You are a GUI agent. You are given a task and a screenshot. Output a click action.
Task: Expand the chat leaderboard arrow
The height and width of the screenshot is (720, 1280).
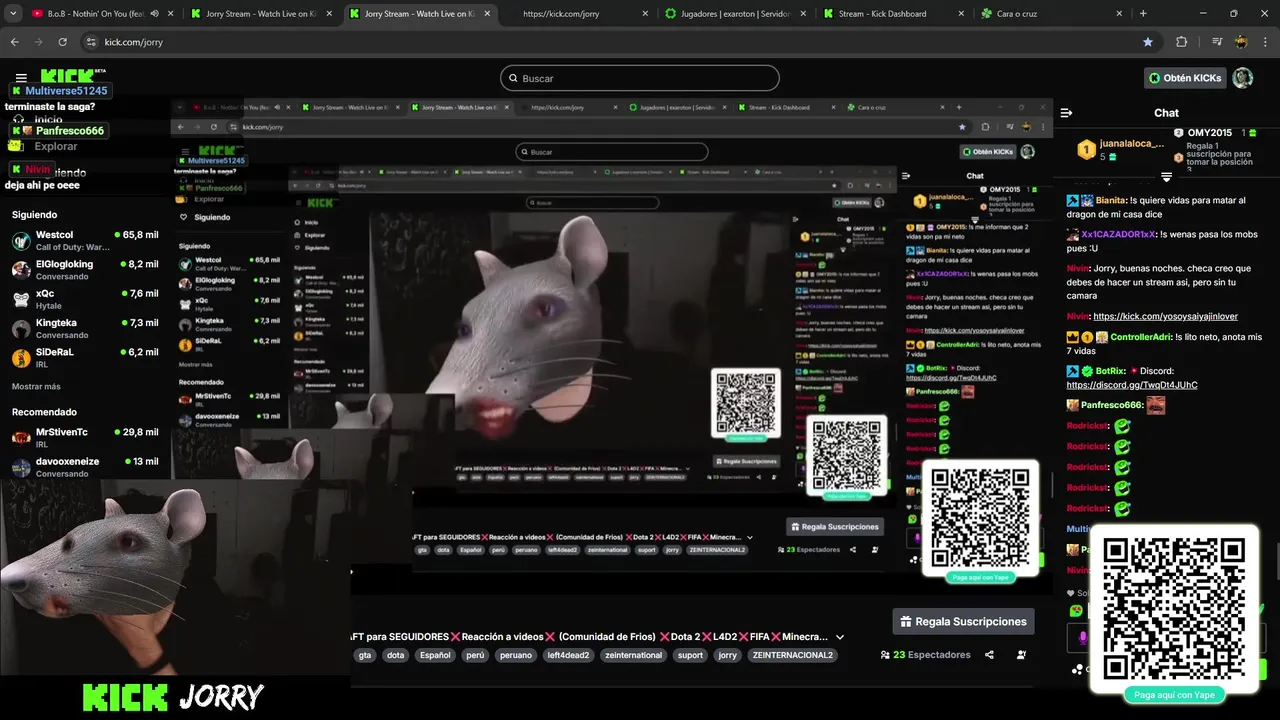point(1166,177)
